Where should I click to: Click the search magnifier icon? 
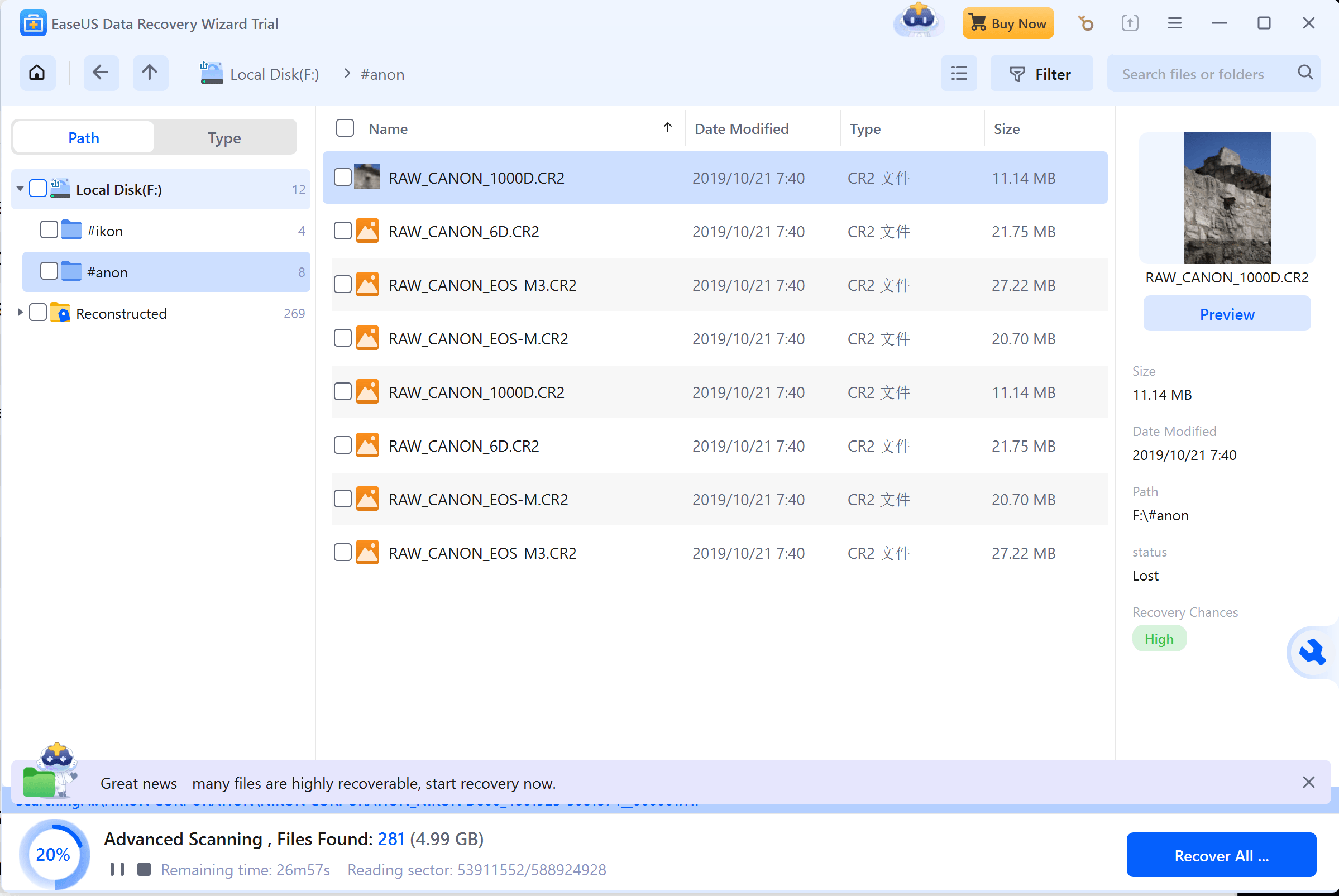1305,73
